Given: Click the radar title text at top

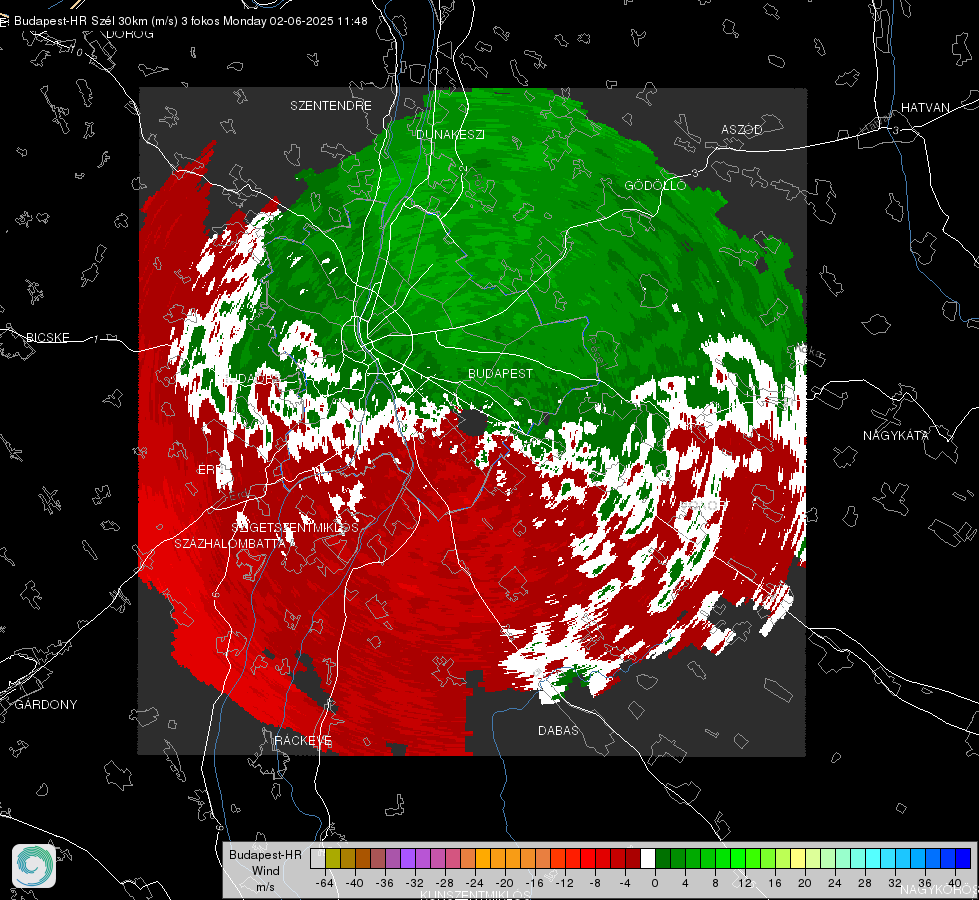Looking at the screenshot, I should click(190, 21).
